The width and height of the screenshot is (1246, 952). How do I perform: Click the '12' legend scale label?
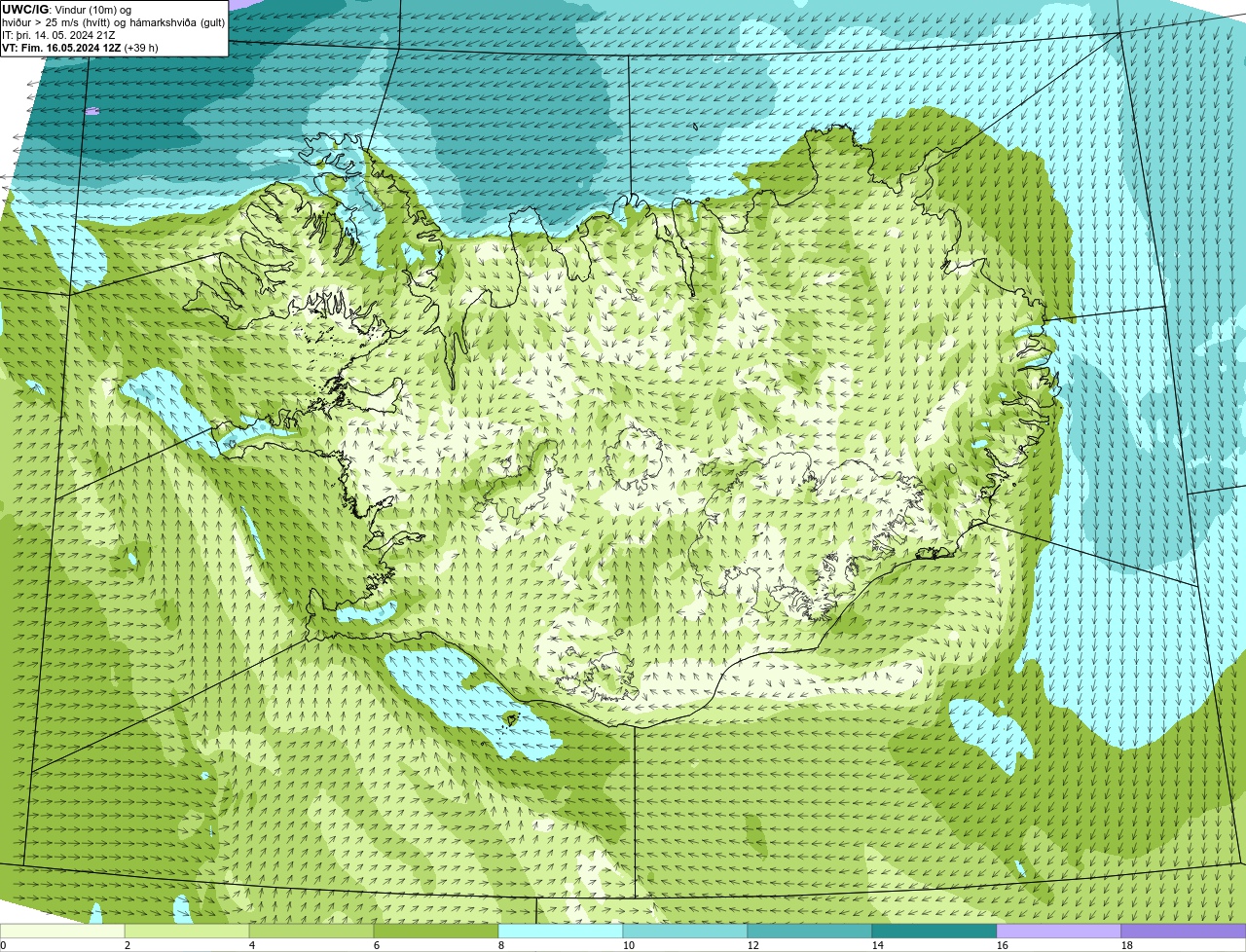pyautogui.click(x=753, y=945)
